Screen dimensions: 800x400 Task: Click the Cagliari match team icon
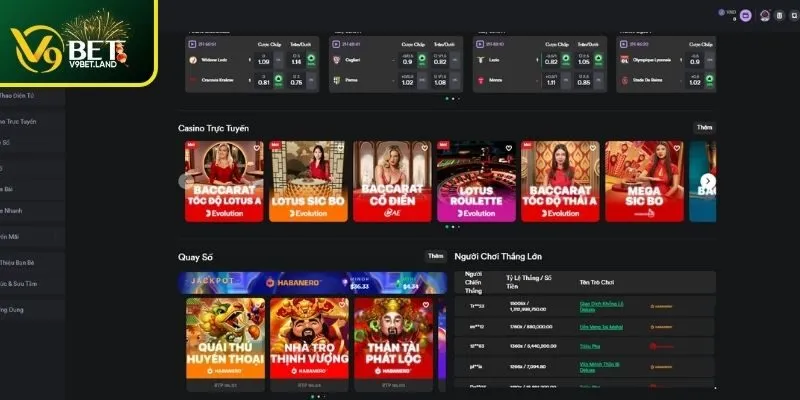point(338,60)
